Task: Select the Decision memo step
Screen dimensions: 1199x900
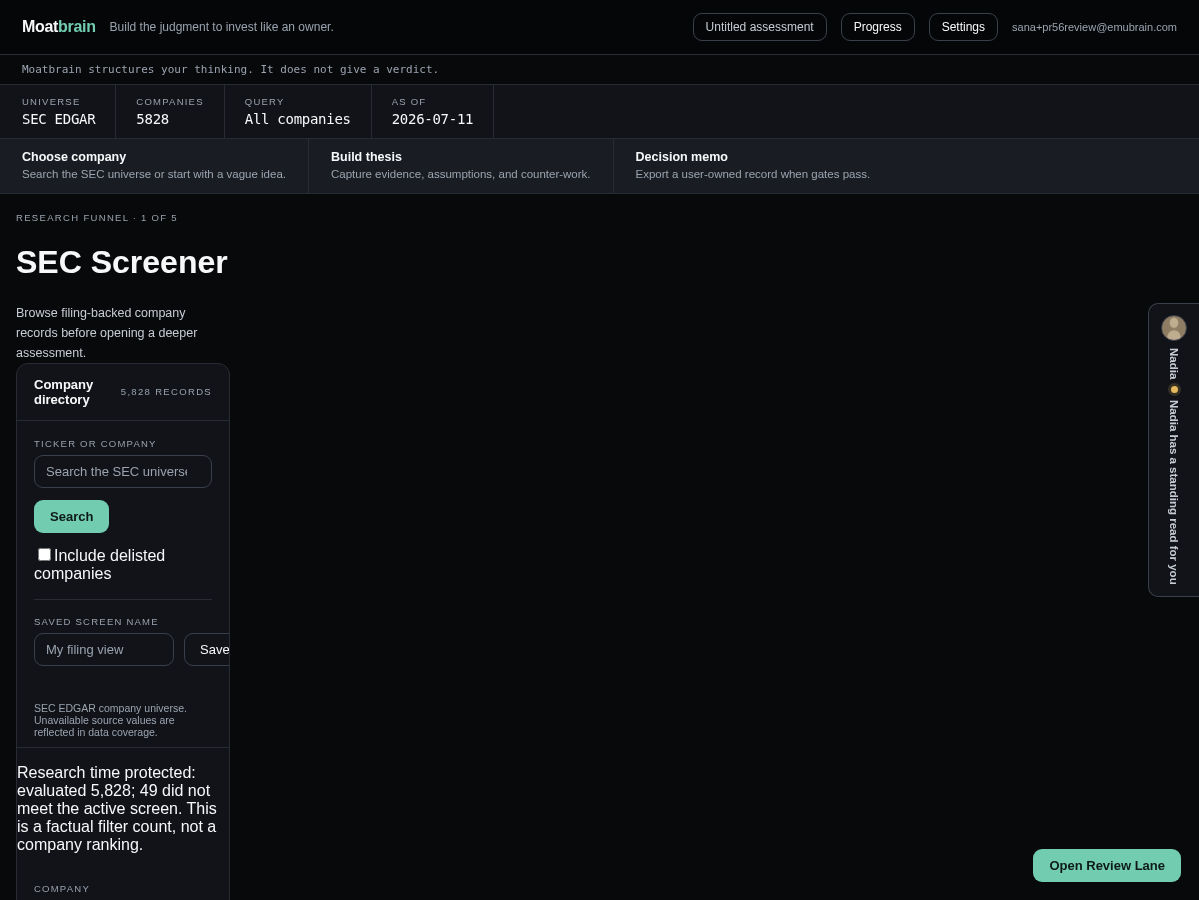Action: pos(752,165)
